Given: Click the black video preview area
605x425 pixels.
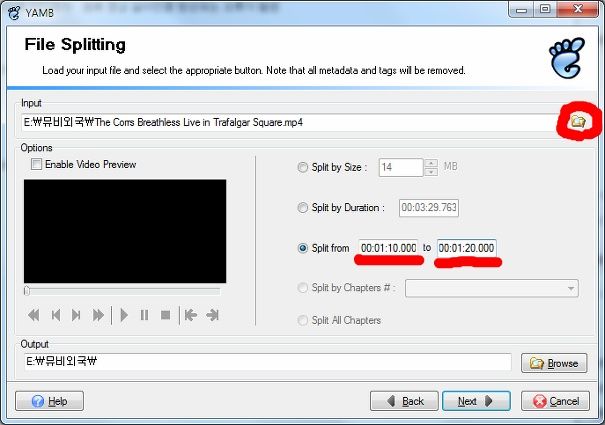Looking at the screenshot, I should [x=125, y=231].
